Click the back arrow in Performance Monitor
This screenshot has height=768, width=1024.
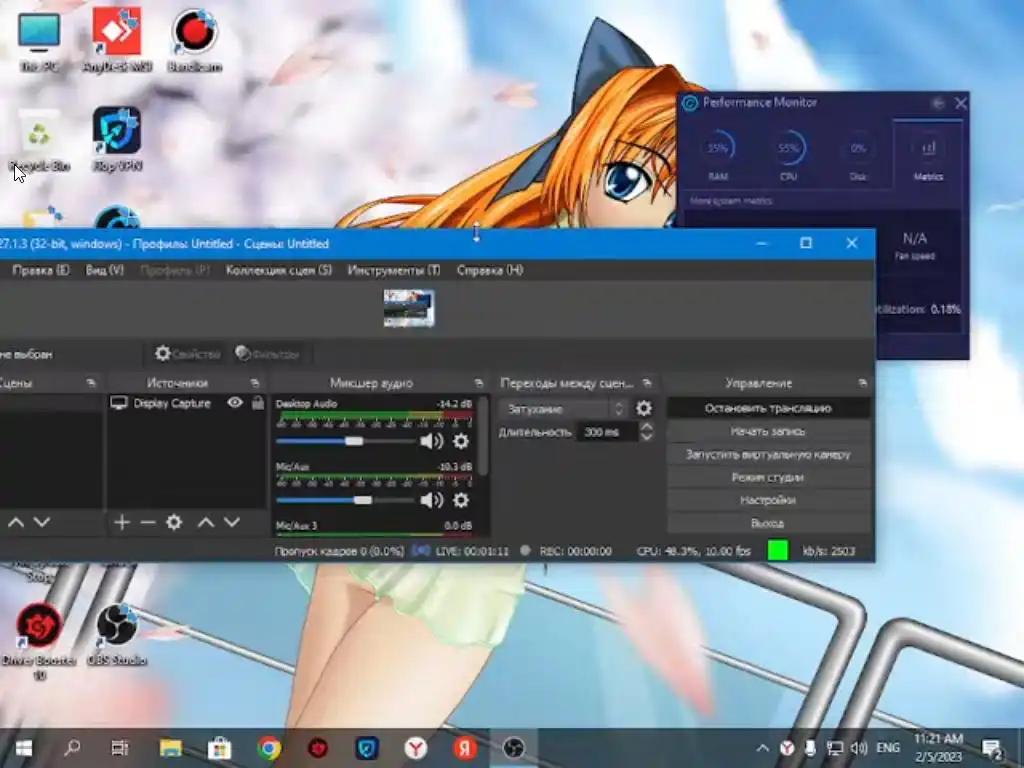pyautogui.click(x=938, y=103)
